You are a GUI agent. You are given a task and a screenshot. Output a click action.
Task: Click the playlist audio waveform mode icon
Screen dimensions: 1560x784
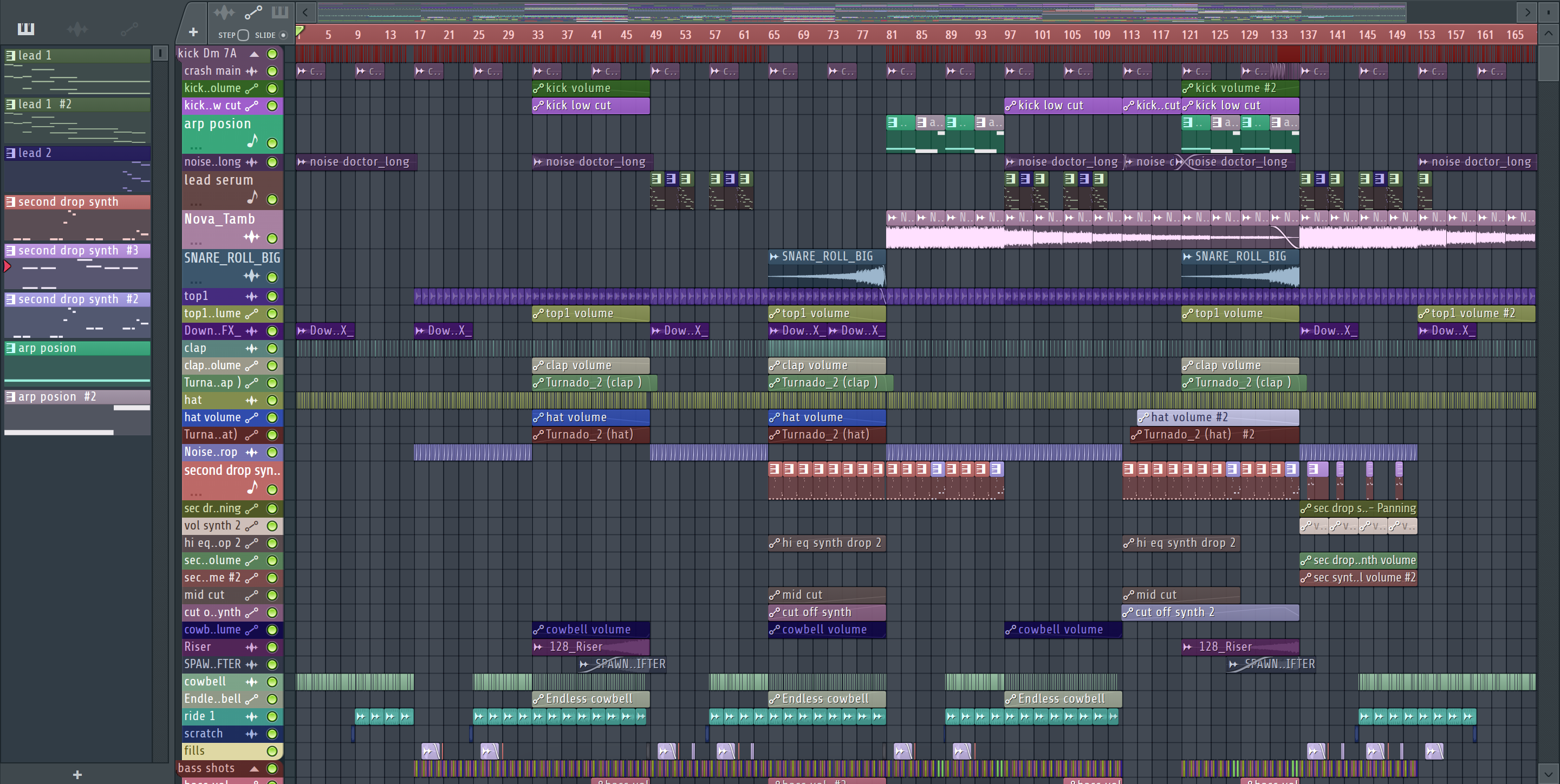pos(224,12)
